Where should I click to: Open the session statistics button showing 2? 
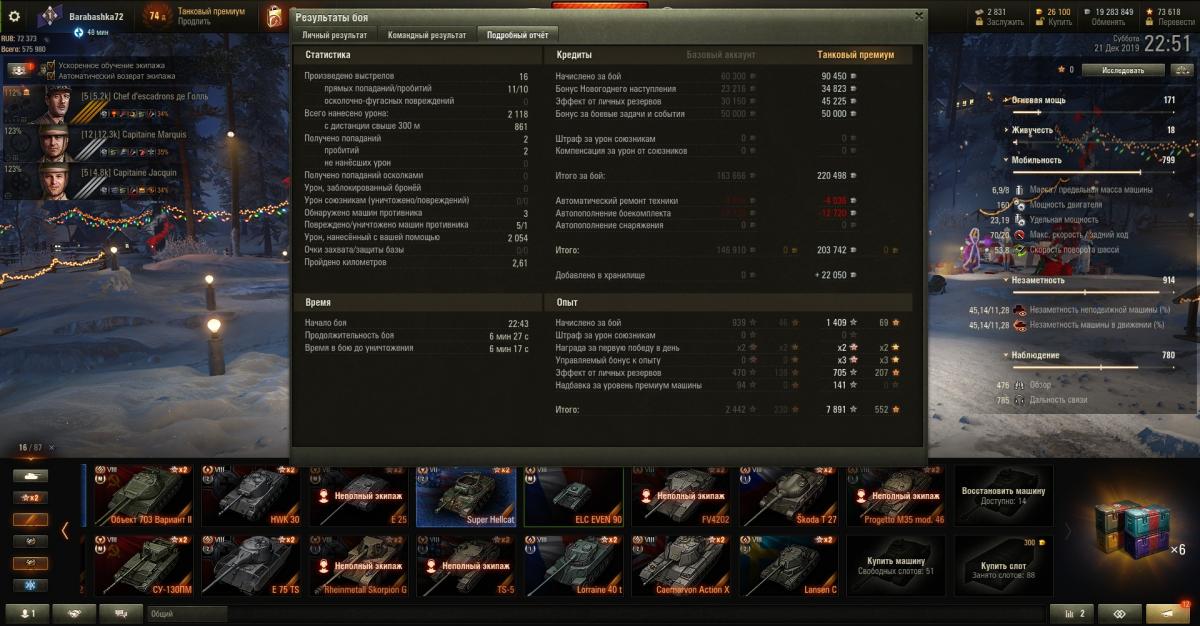point(1072,614)
